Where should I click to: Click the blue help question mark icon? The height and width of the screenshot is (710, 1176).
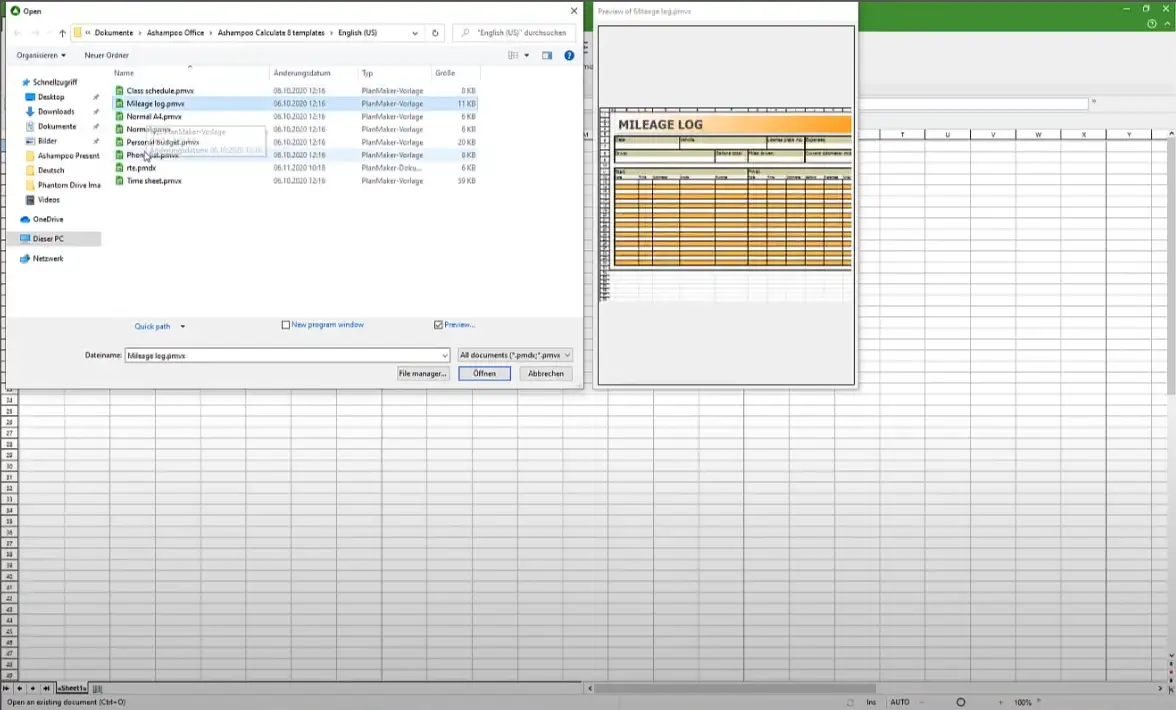pos(569,55)
